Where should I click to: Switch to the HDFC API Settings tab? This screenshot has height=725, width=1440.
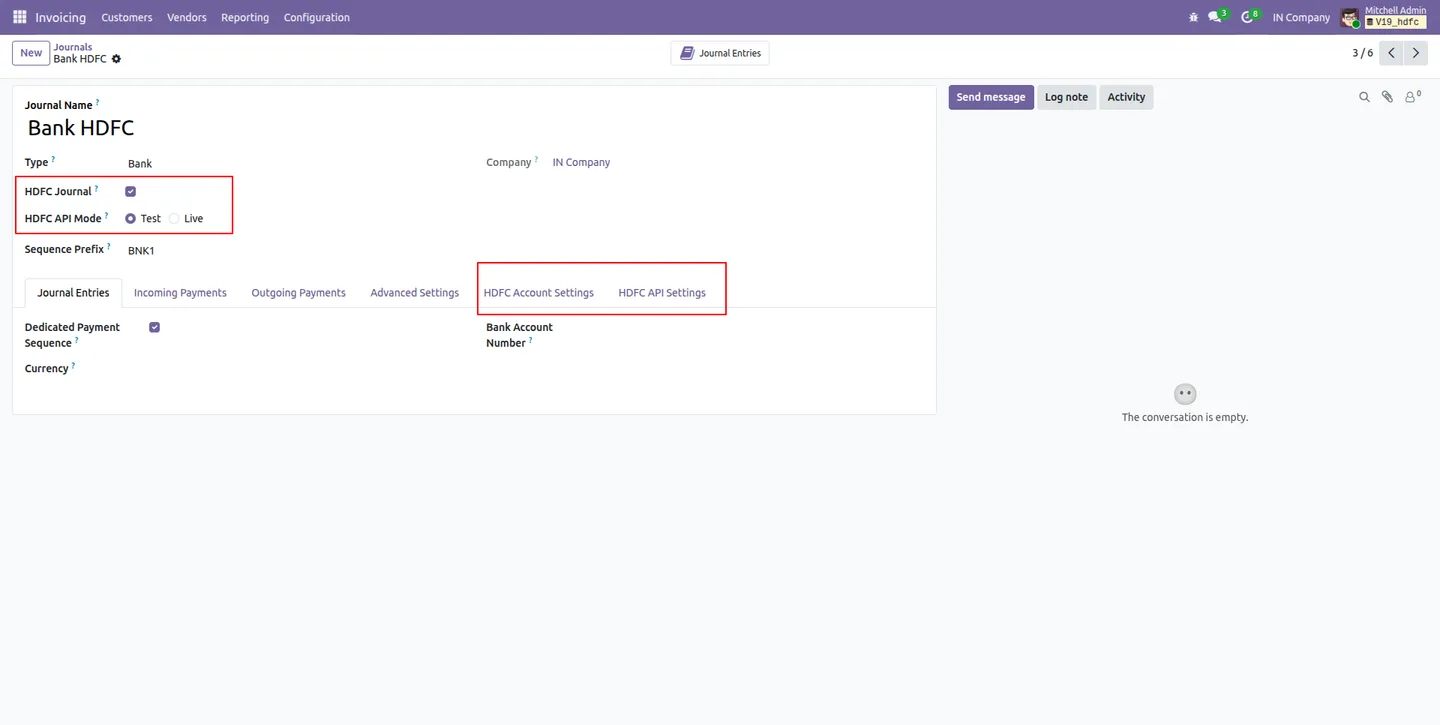tap(662, 293)
